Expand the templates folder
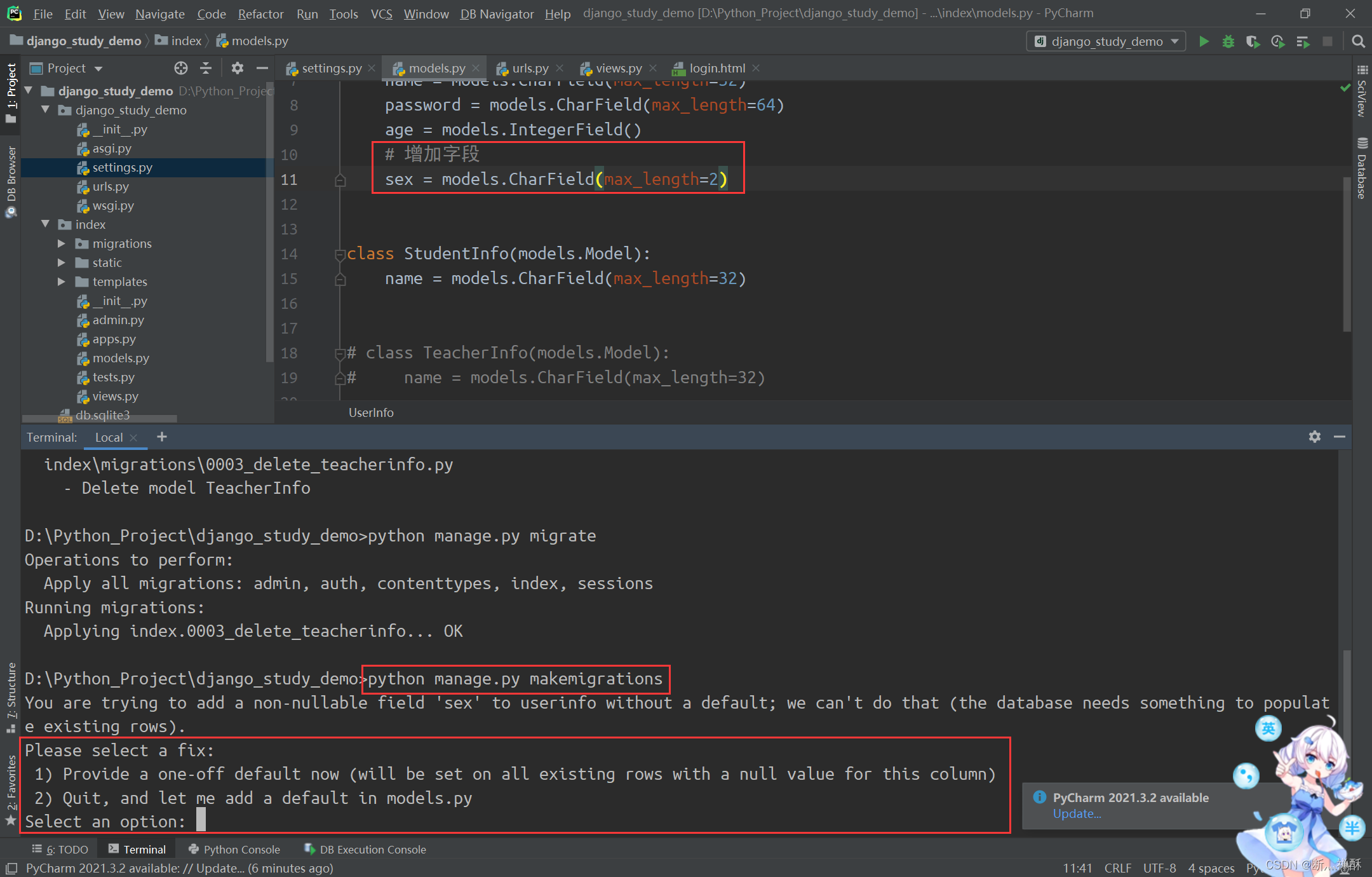 [x=62, y=282]
